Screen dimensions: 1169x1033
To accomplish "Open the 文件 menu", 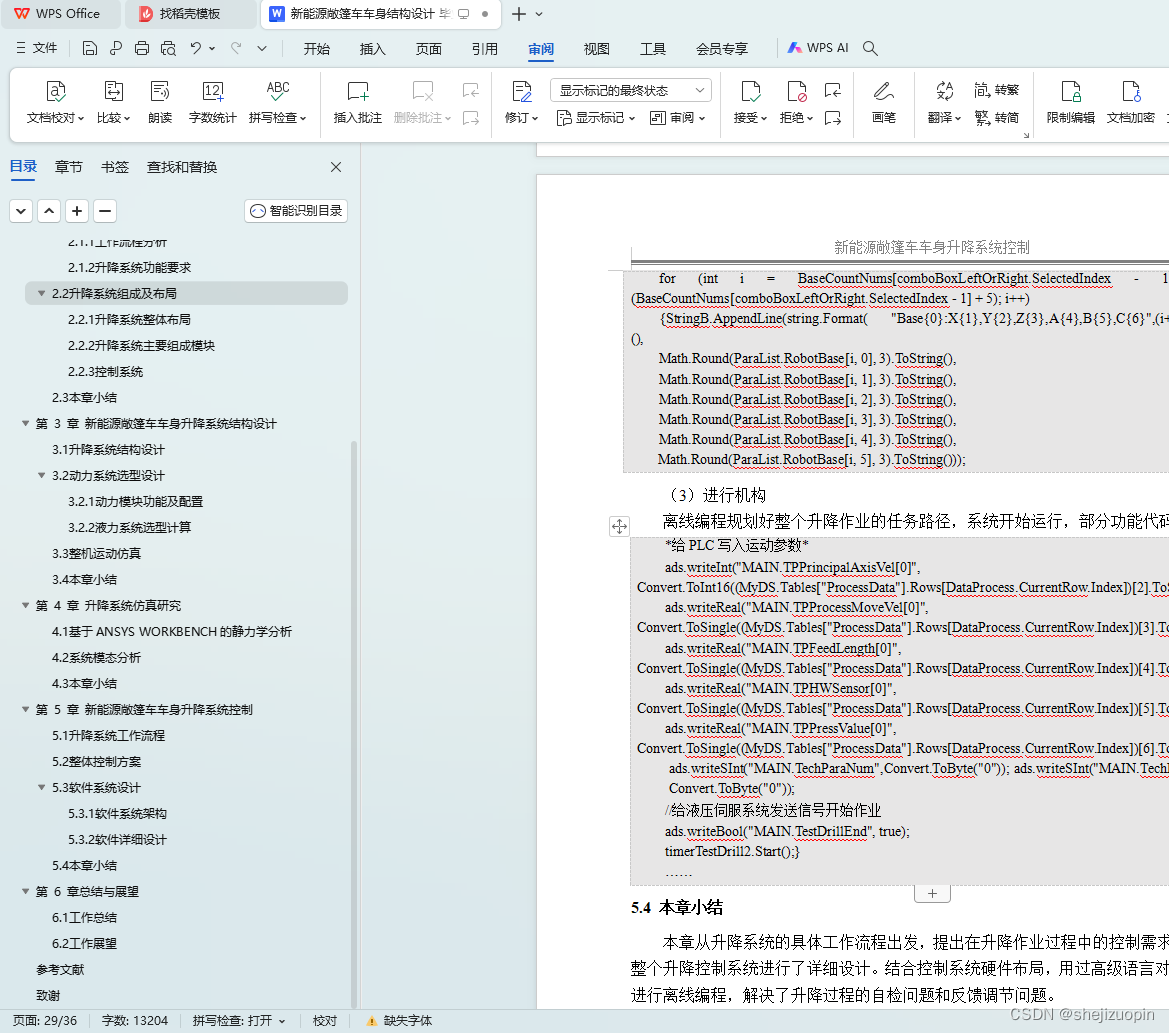I will (37, 48).
